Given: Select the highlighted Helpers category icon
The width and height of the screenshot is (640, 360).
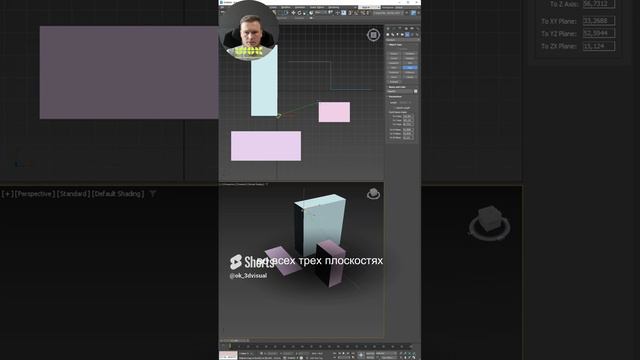Looking at the screenshot, I should (407, 34).
